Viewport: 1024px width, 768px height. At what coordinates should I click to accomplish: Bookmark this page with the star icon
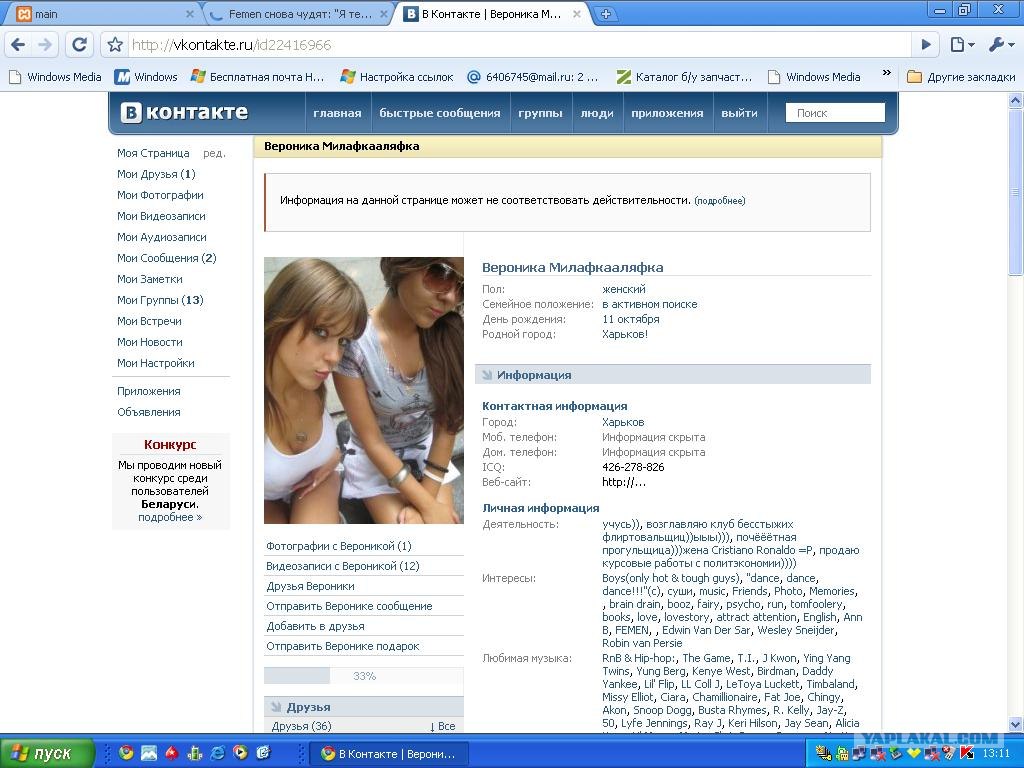click(x=115, y=44)
